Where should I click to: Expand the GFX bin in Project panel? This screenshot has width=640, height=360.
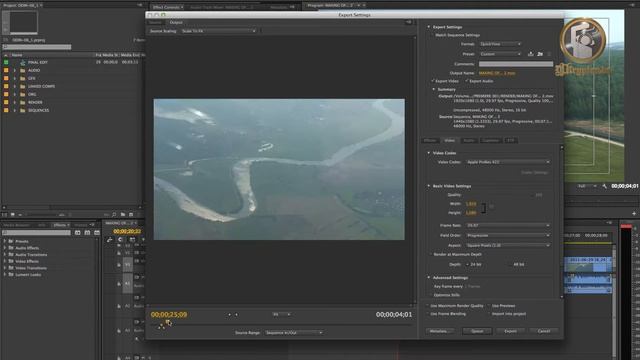[15, 78]
